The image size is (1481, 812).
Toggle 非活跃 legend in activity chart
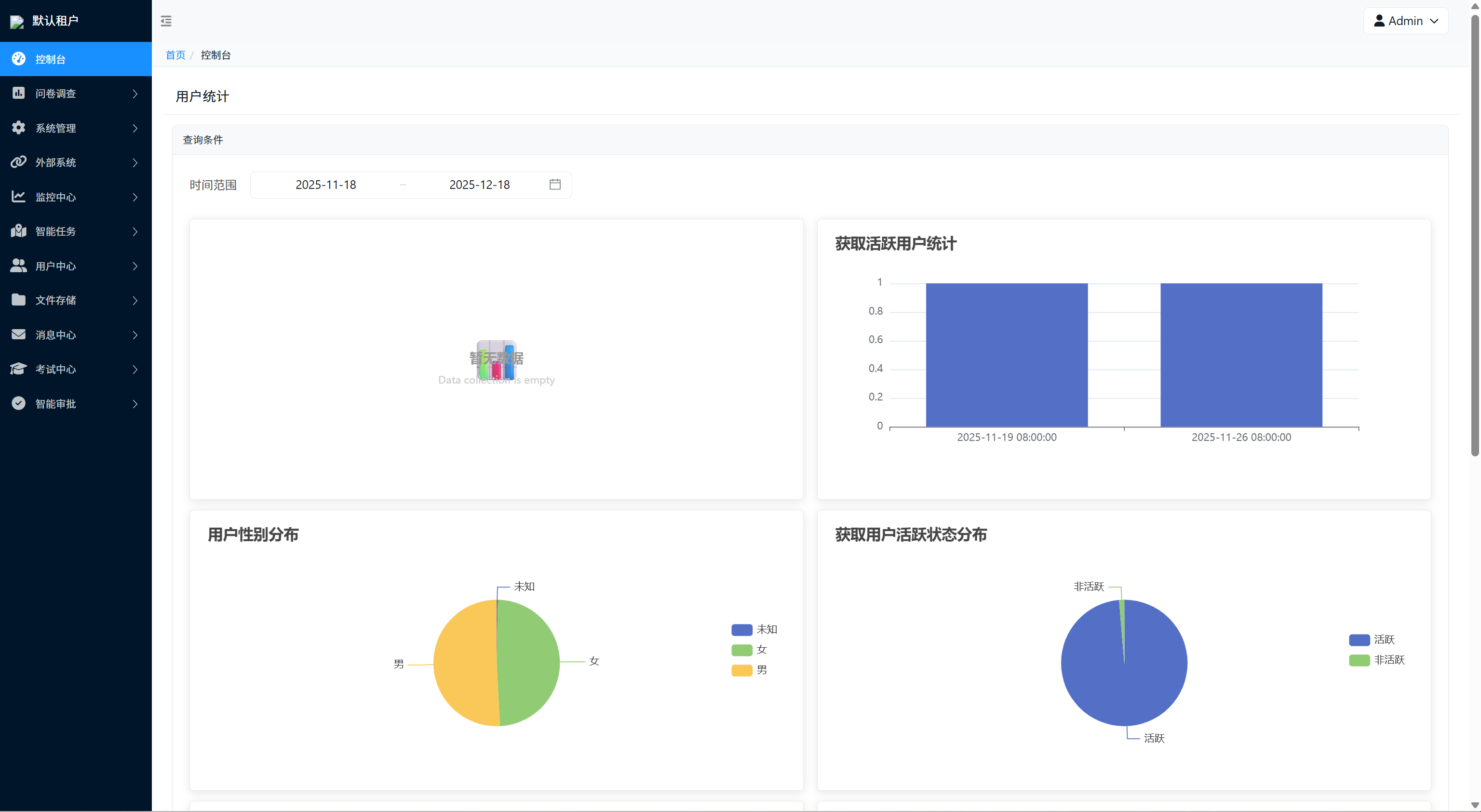(1376, 660)
